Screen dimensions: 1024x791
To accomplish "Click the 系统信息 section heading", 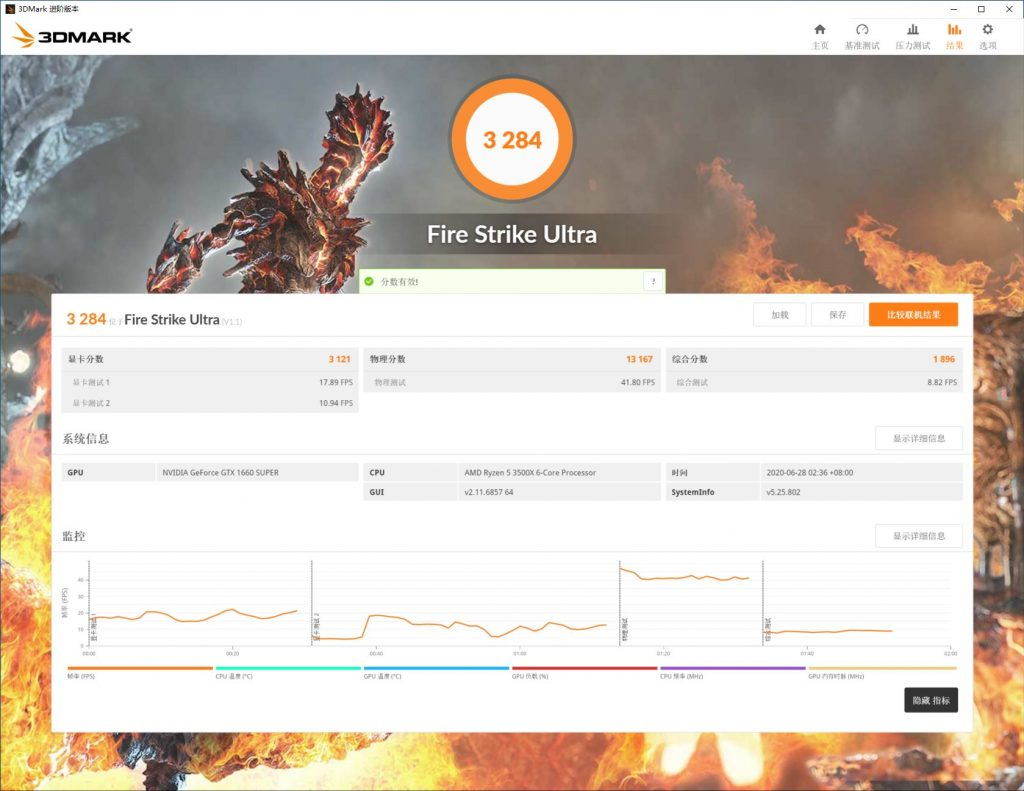I will [x=86, y=438].
